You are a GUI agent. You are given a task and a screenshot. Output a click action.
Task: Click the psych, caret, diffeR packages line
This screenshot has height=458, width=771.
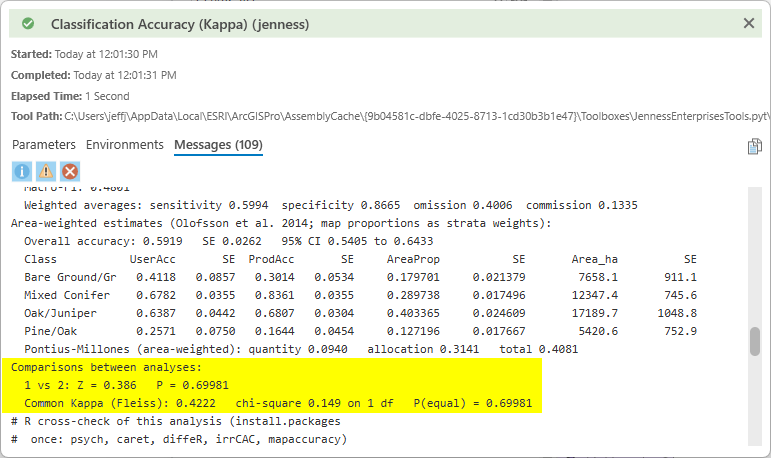pos(179,439)
